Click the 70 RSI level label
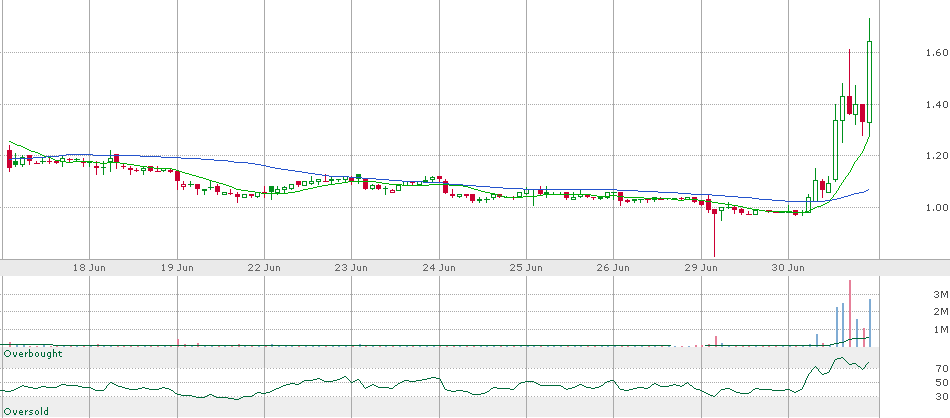This screenshot has width=950, height=418. 941,368
